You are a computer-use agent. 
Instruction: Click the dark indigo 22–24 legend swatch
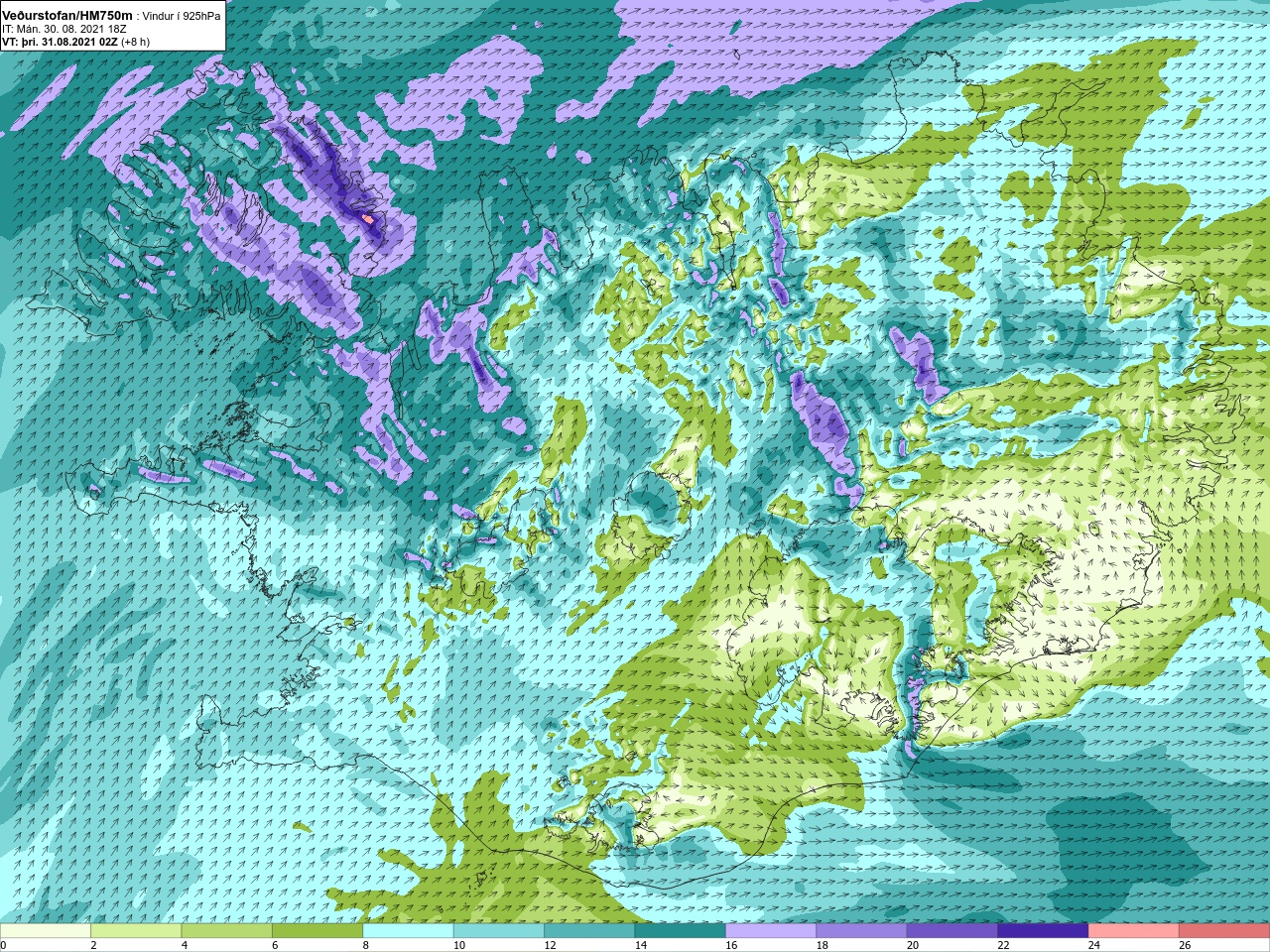(1044, 931)
